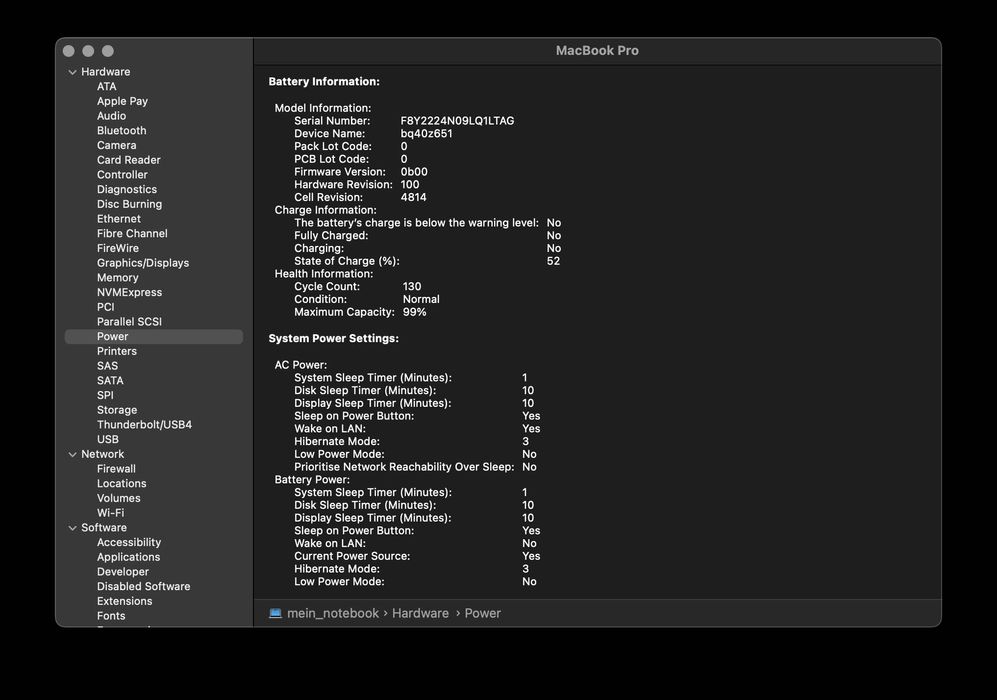This screenshot has width=997, height=700.
Task: Select Ethernet in the sidebar
Action: 118,219
